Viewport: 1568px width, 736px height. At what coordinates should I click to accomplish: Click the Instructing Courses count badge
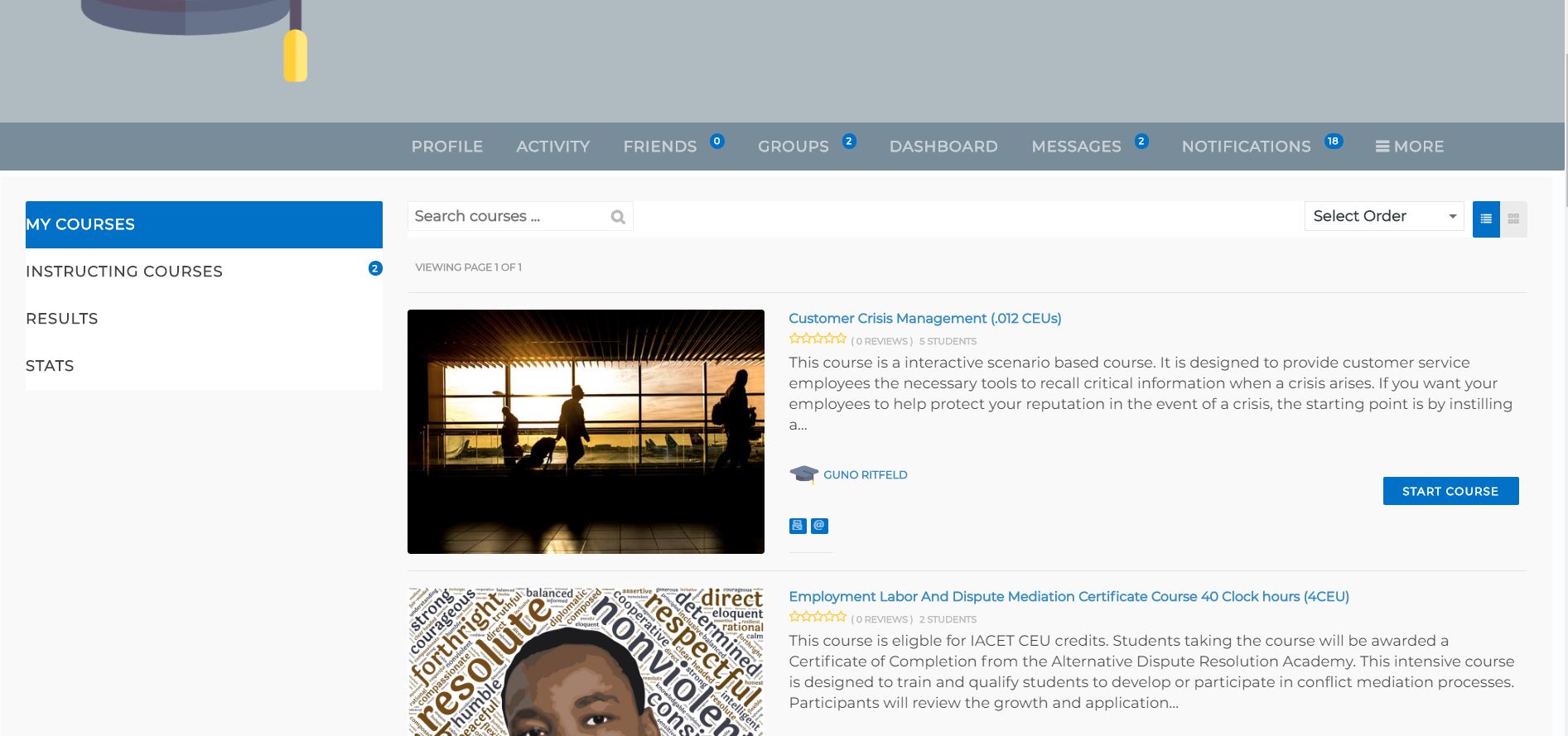(x=375, y=268)
